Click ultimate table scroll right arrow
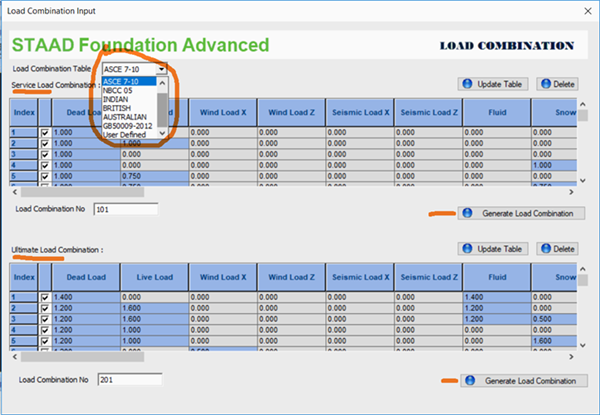 point(571,356)
